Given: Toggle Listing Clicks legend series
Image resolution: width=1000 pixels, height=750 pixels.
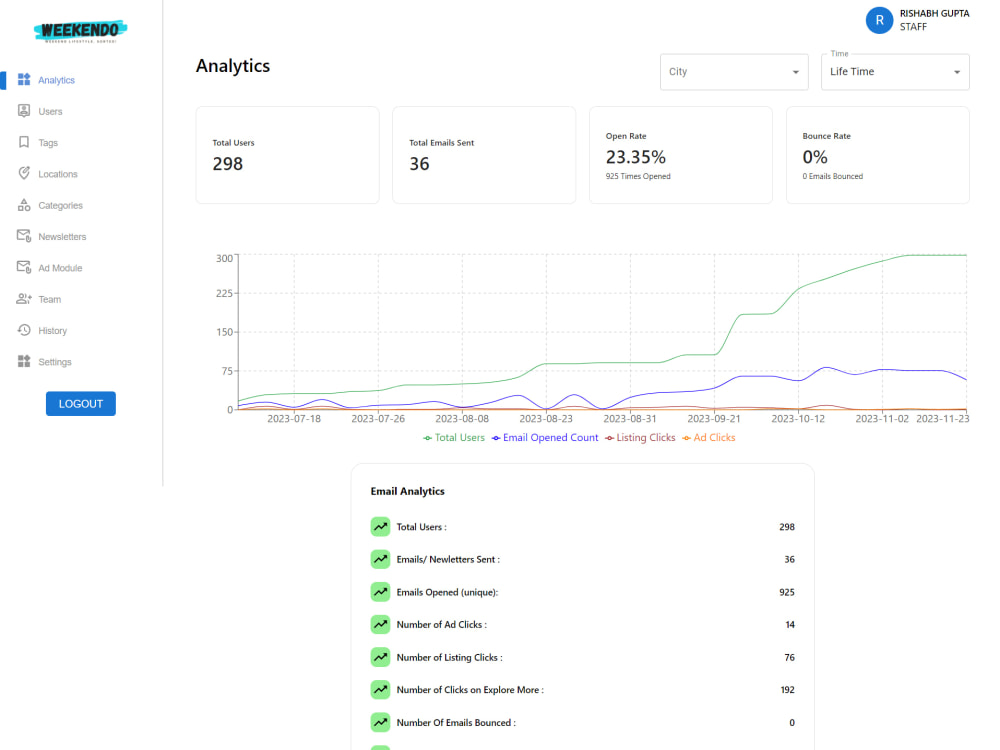Looking at the screenshot, I should click(640, 438).
